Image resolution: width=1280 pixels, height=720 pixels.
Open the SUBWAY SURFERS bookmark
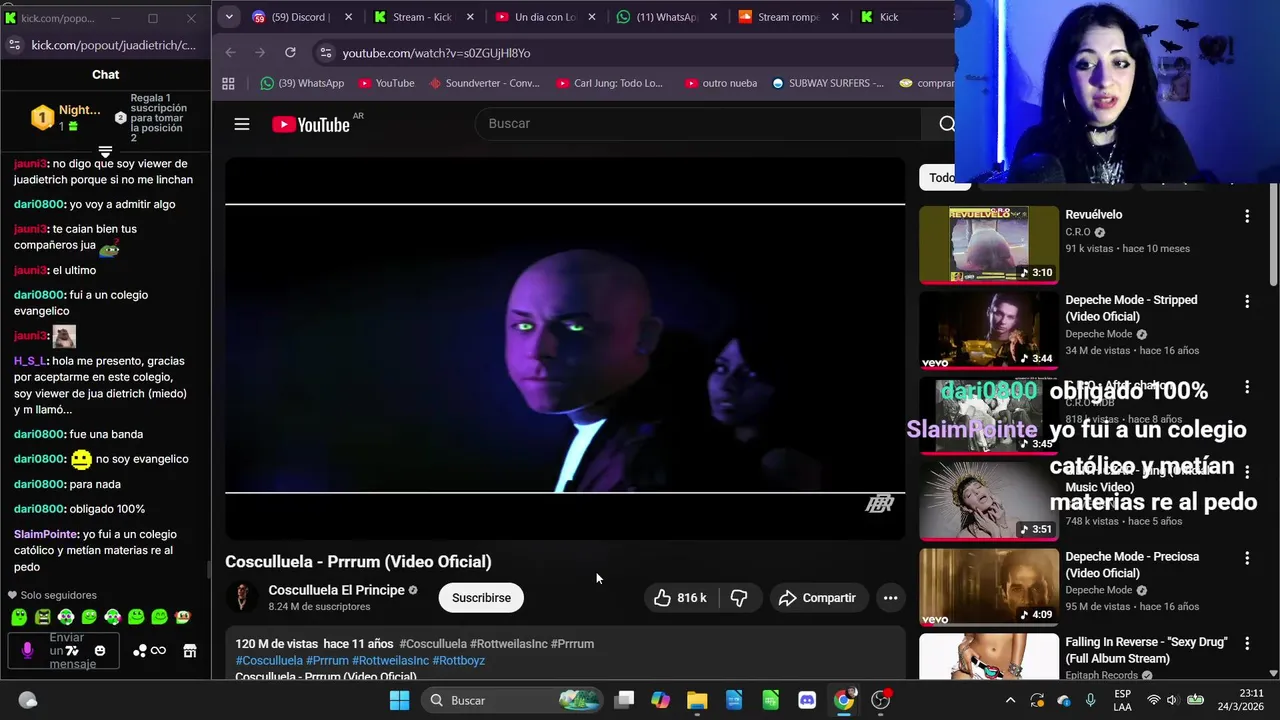(x=828, y=83)
